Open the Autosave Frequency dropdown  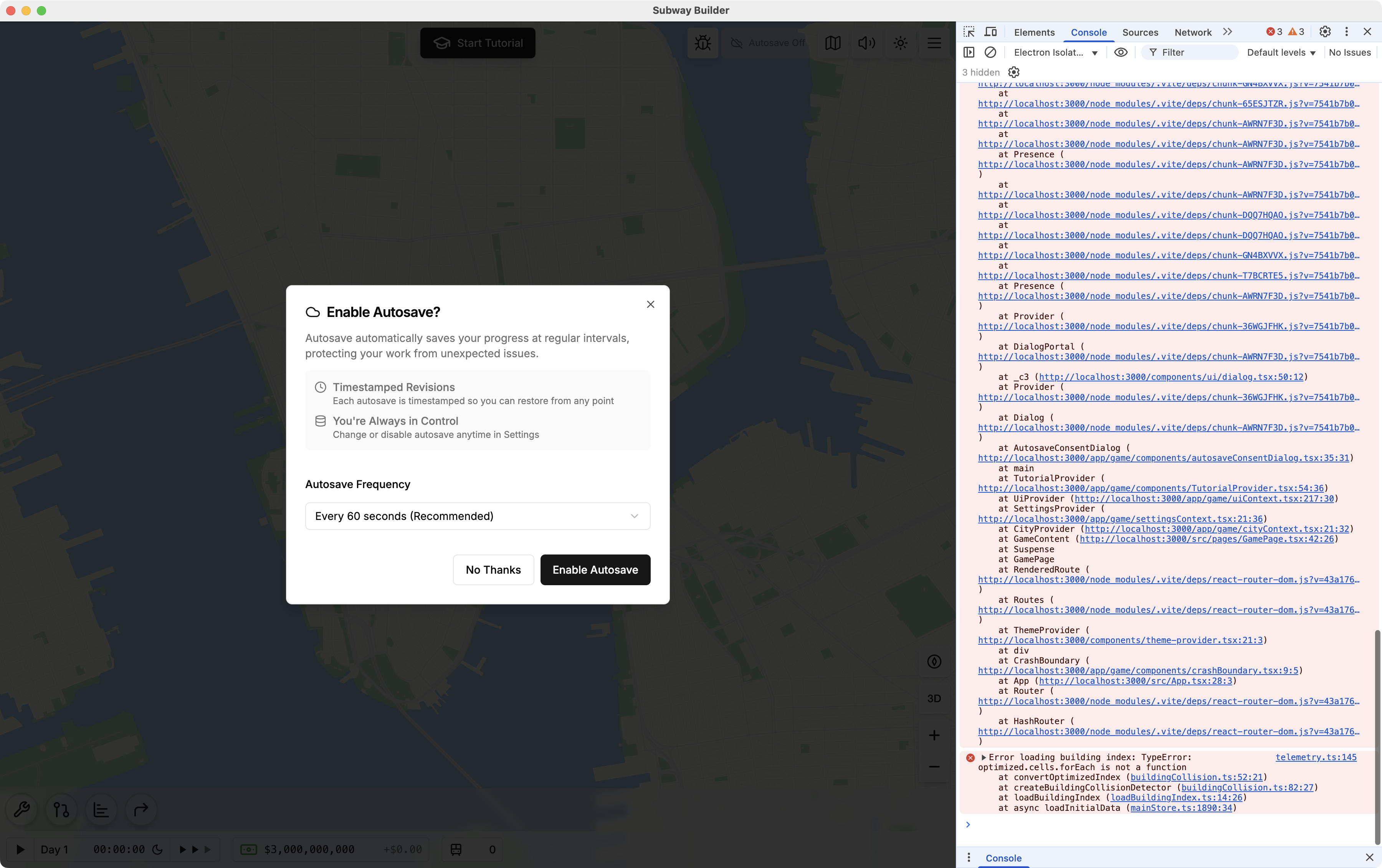tap(478, 516)
